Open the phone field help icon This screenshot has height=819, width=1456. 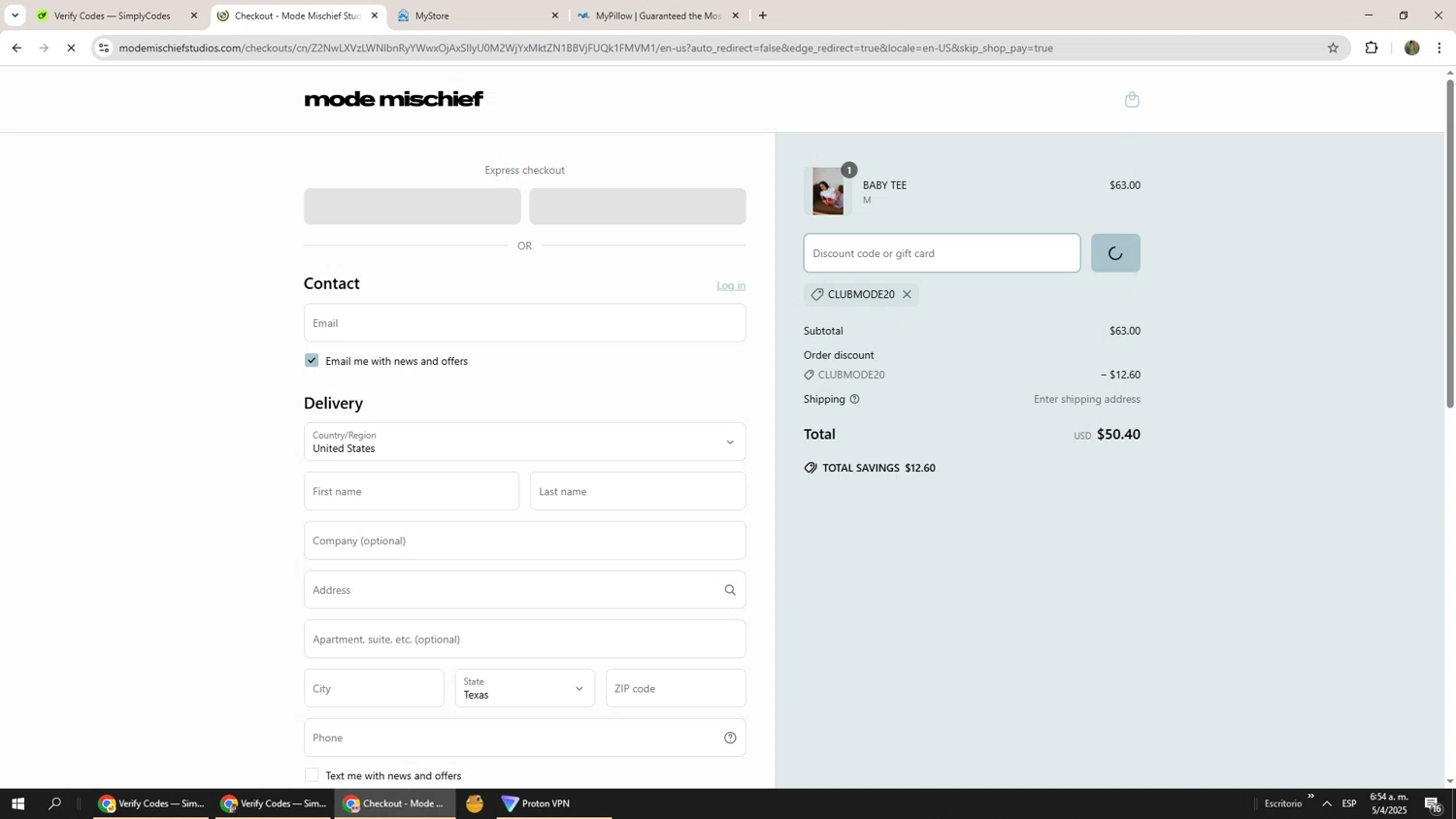[x=730, y=738]
